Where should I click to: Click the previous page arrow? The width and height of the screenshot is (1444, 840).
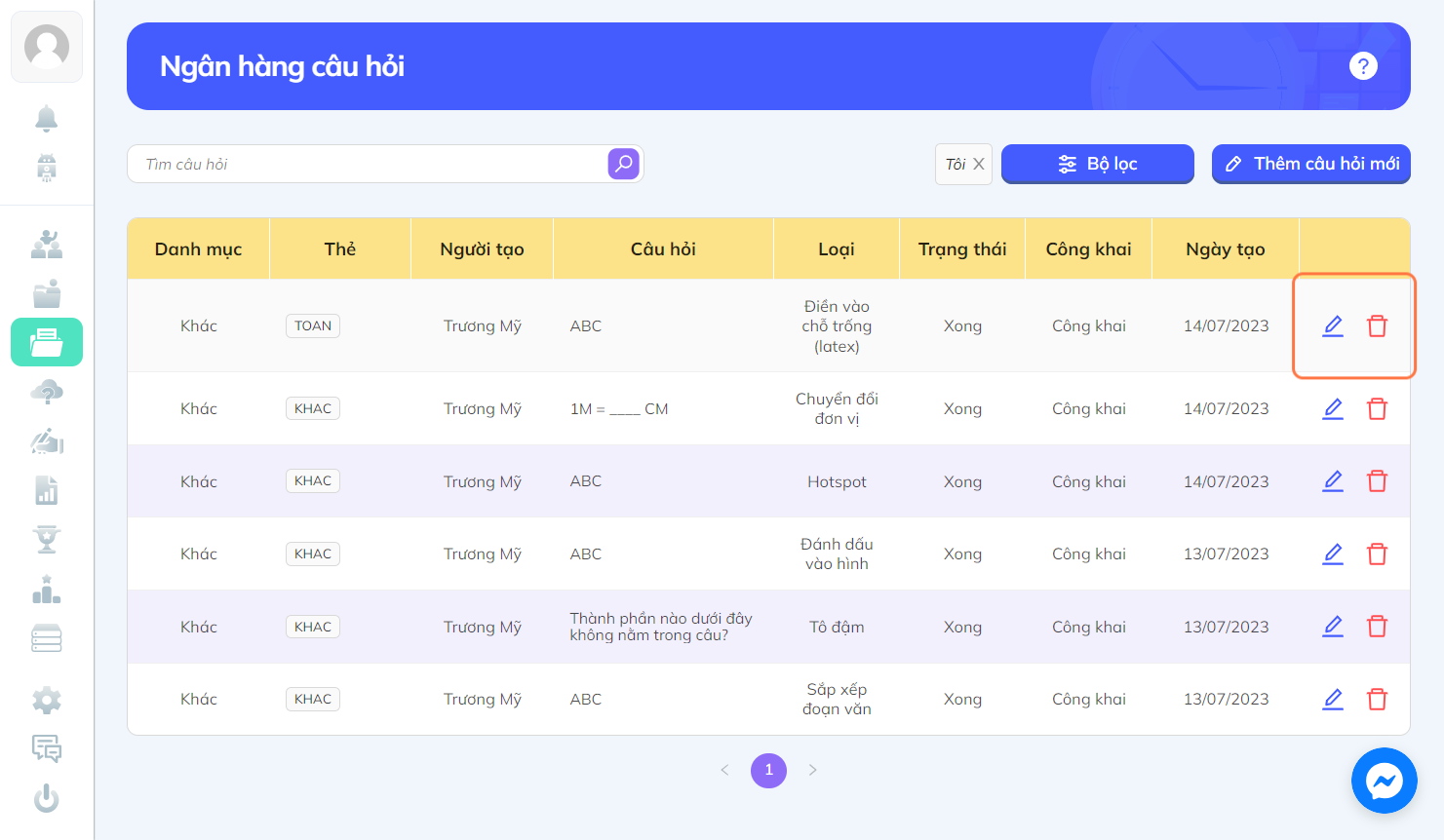(x=724, y=770)
